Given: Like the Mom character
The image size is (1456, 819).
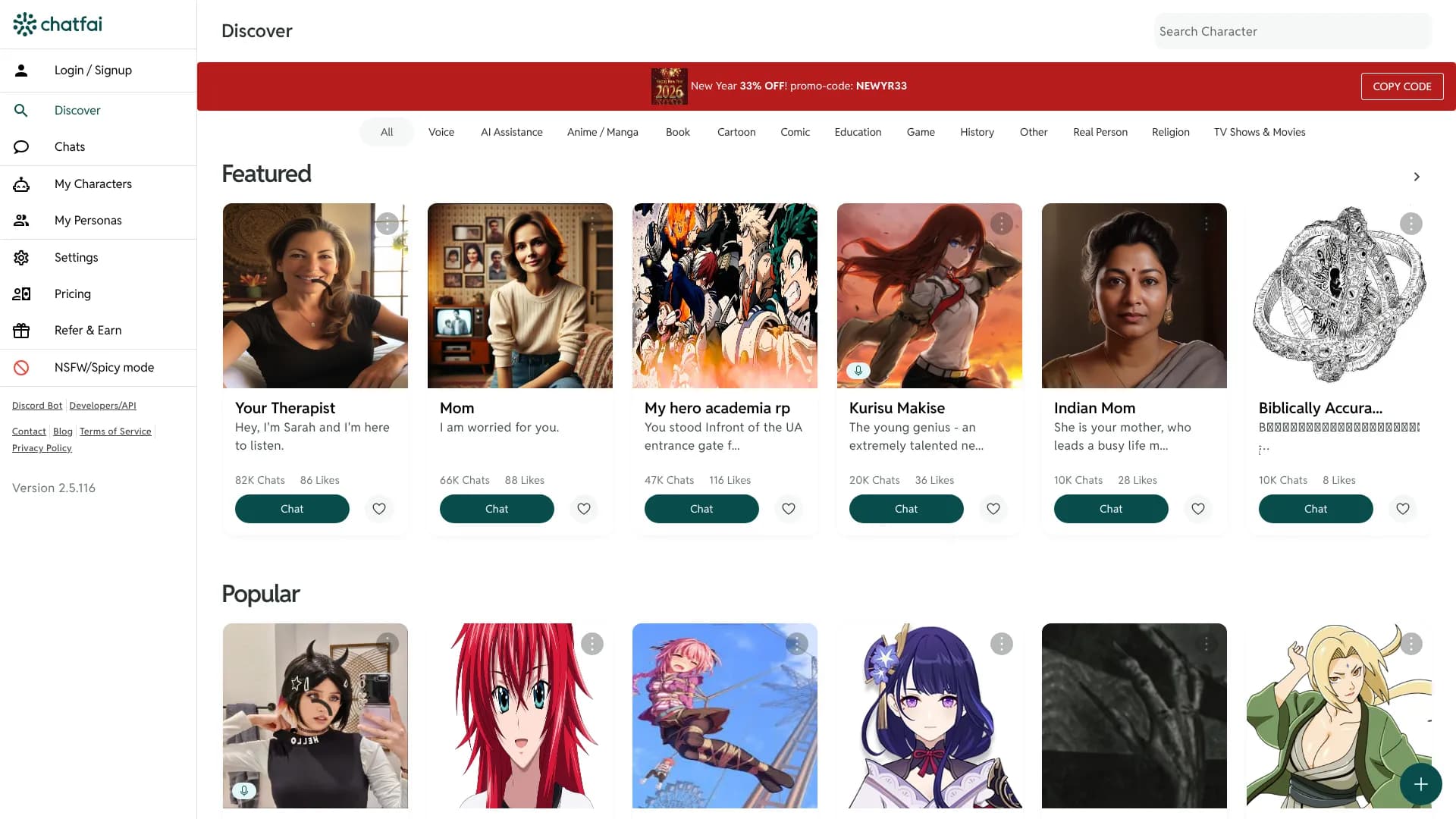Looking at the screenshot, I should [584, 509].
